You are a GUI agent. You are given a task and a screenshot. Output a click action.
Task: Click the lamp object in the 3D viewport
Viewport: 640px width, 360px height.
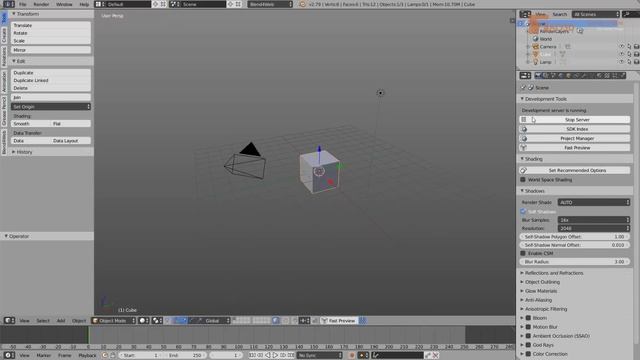(x=380, y=93)
